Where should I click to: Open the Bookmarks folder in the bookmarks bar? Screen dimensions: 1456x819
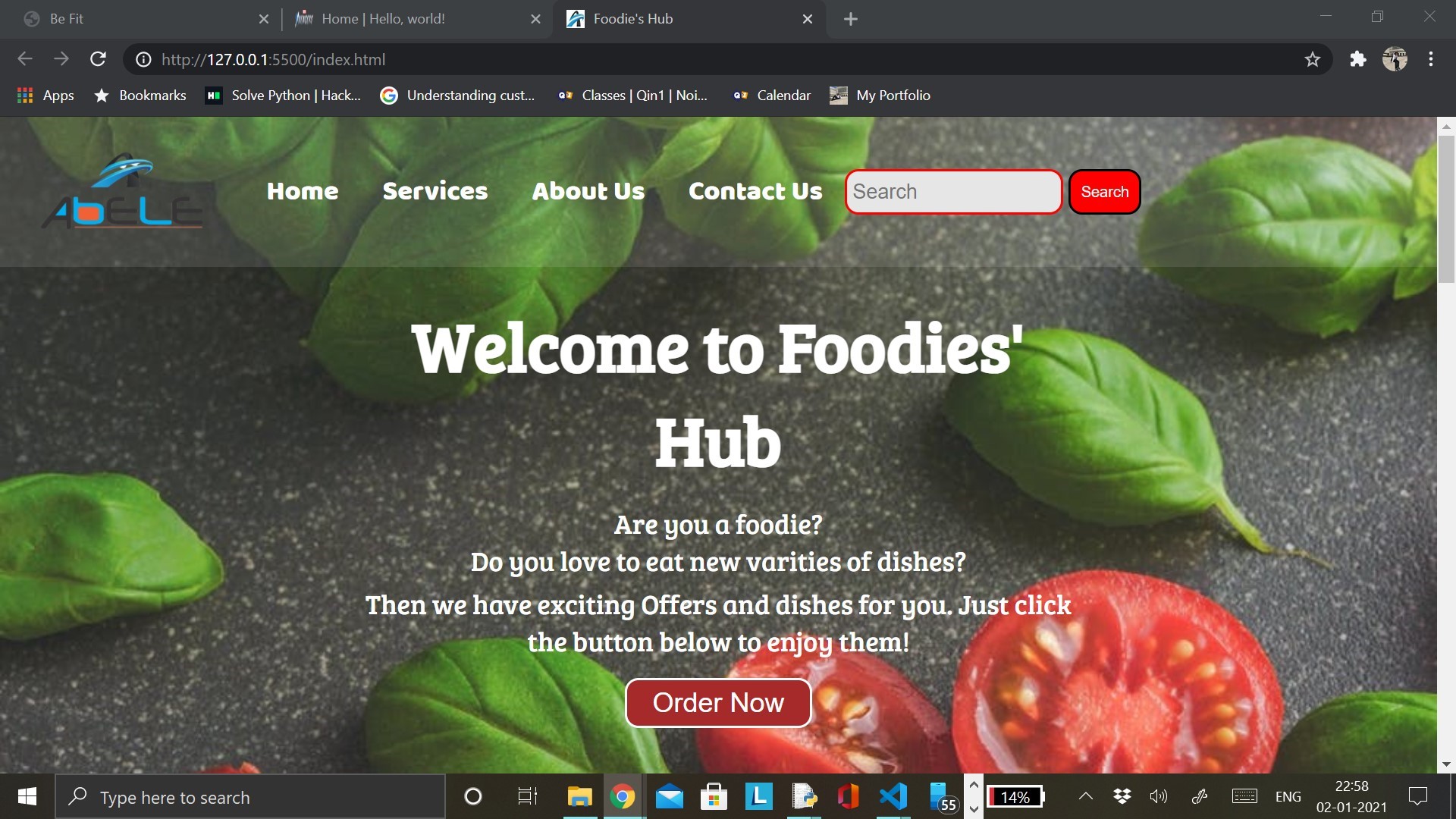tap(140, 96)
